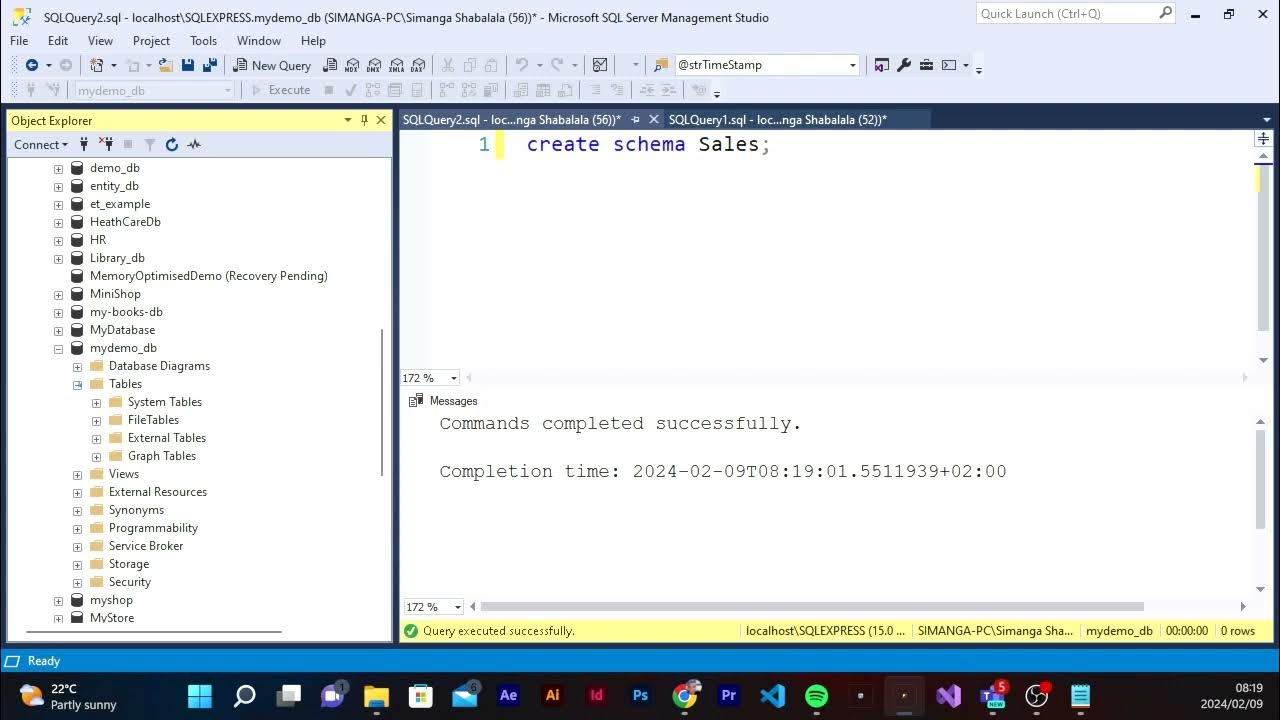Expand the Programmability folder
This screenshot has height=720, width=1280.
(77, 528)
